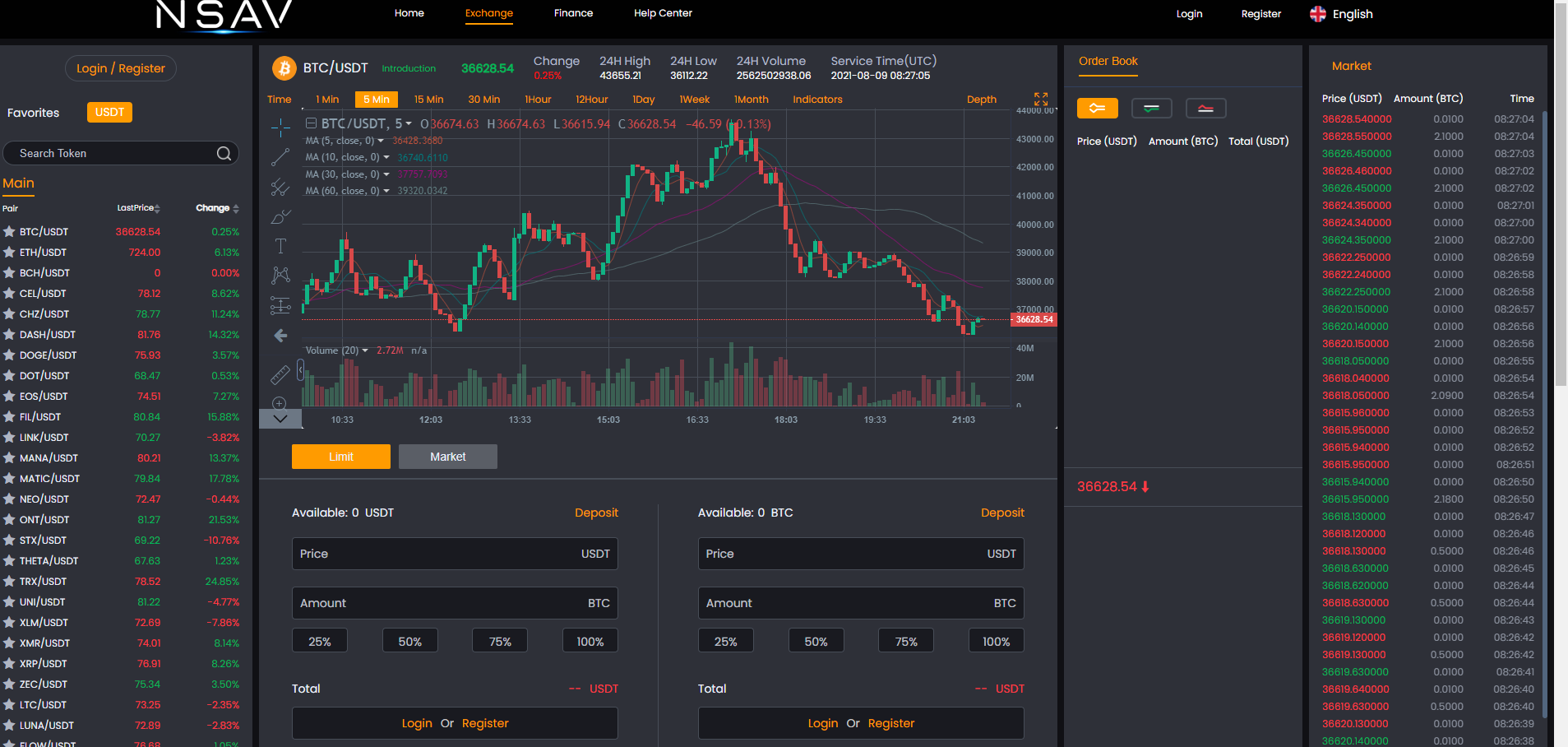Pick the text annotation tool
This screenshot has width=1568, height=747.
280,246
